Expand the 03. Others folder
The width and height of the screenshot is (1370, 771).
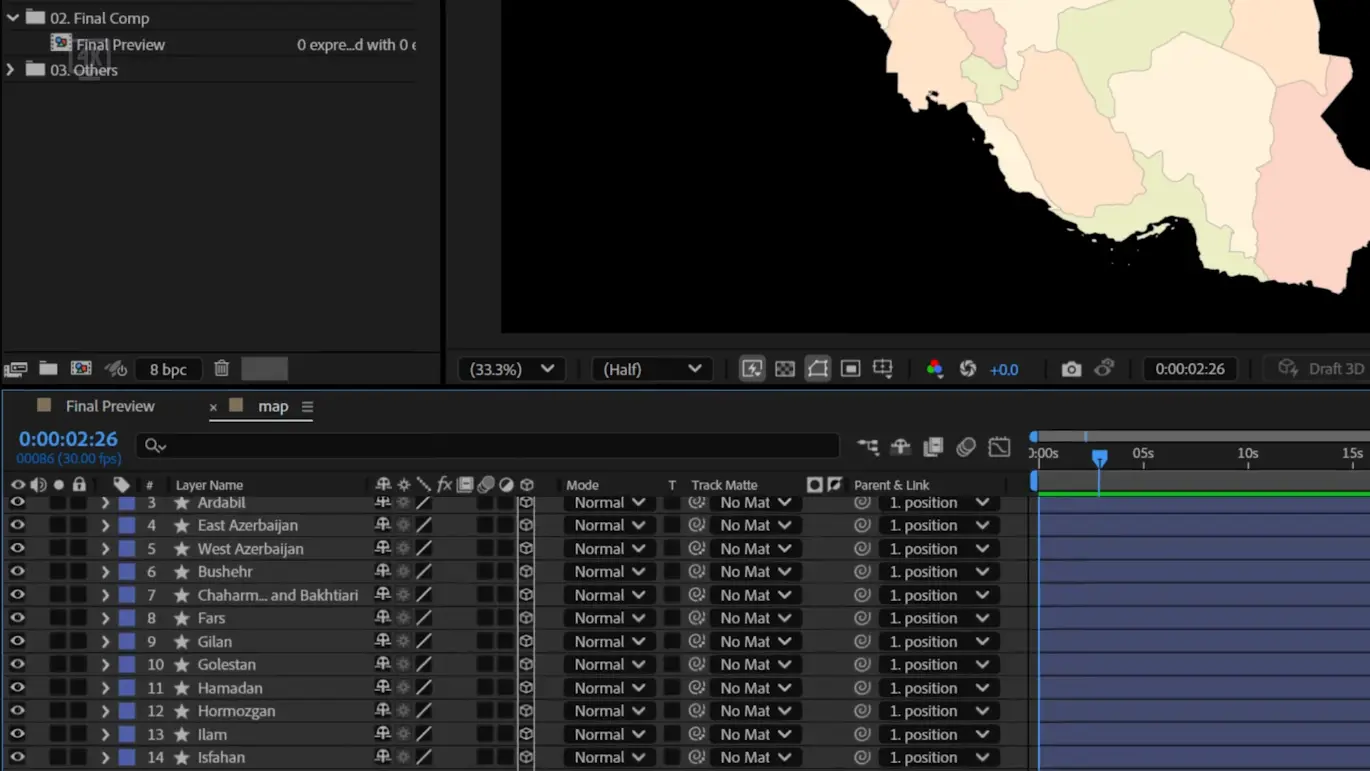tap(11, 70)
